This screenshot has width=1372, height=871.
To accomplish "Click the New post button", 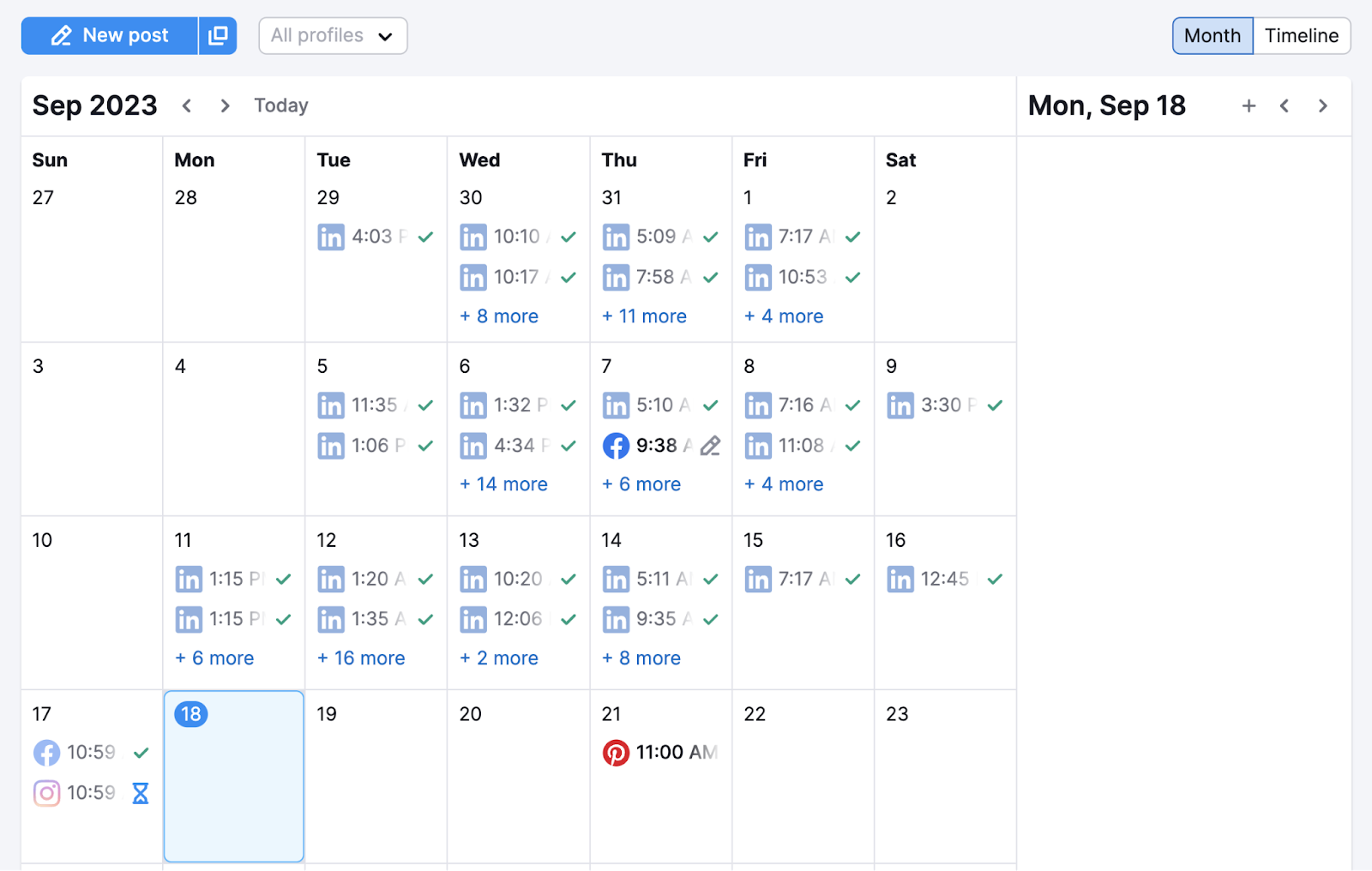I will tap(109, 35).
